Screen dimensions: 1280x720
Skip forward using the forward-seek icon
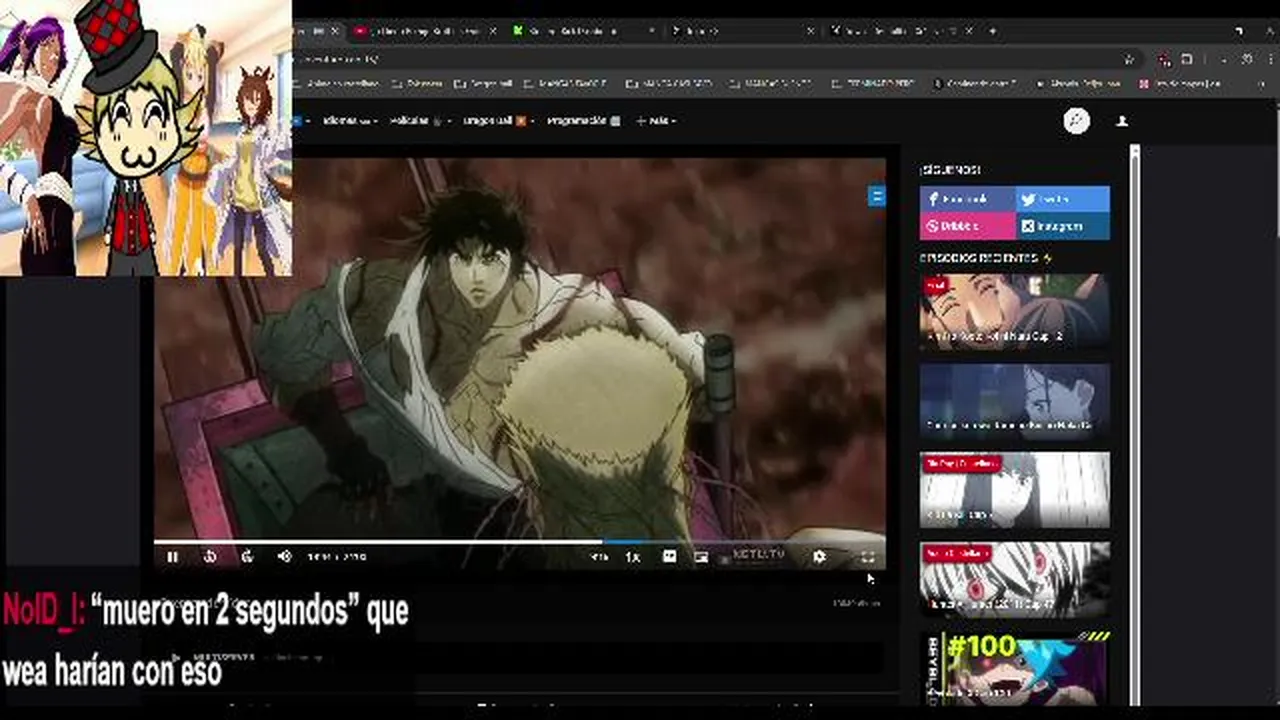coord(247,557)
